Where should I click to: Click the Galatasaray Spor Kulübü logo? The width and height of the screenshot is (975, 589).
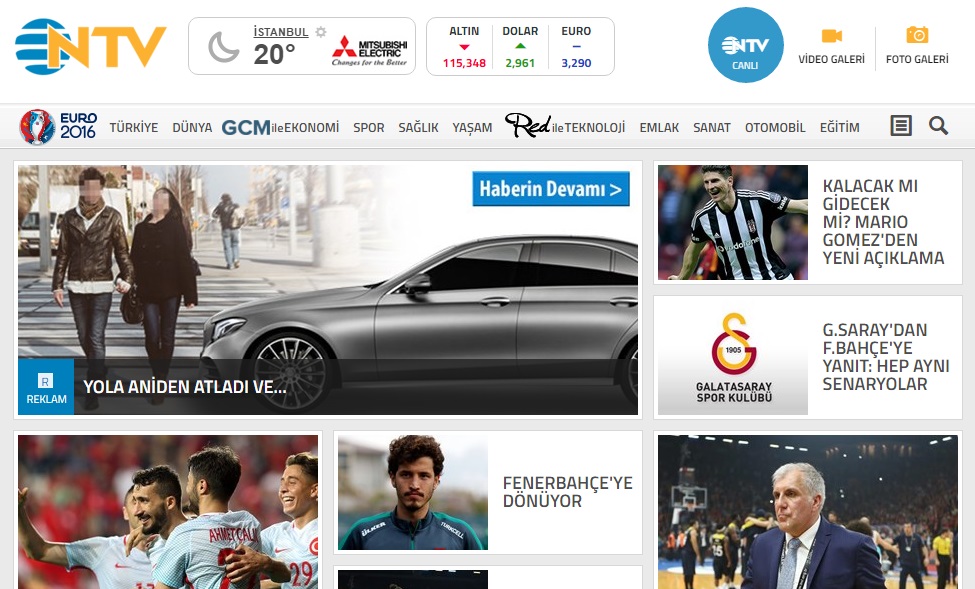tap(734, 358)
